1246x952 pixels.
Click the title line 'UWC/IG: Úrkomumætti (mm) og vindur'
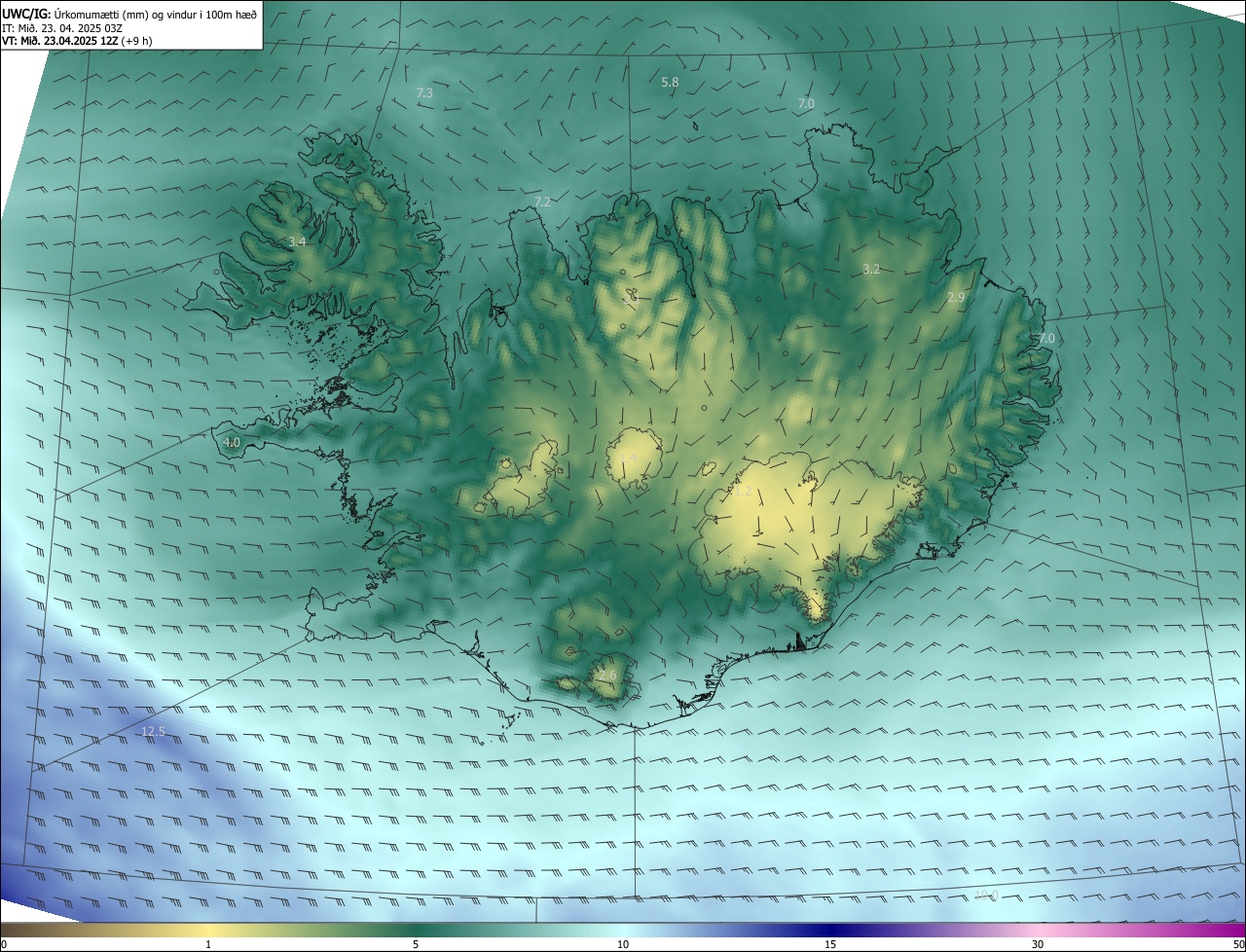tap(129, 15)
